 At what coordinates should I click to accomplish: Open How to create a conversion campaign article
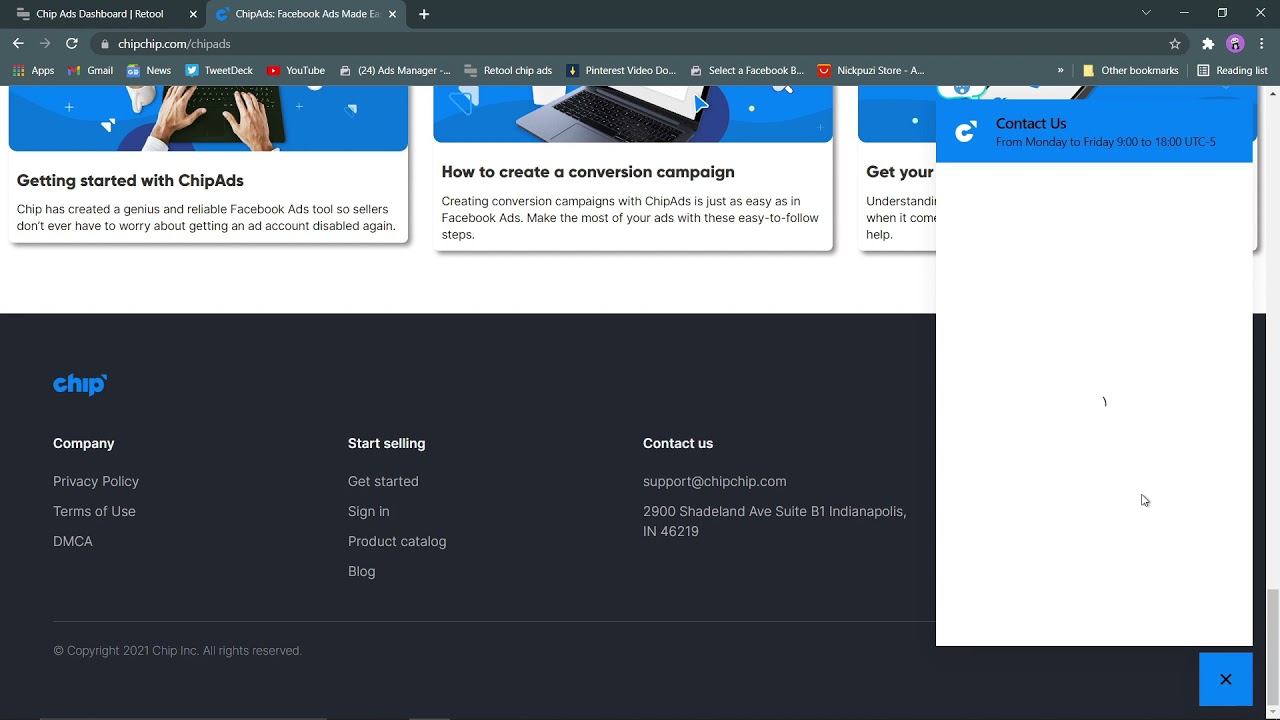(x=588, y=172)
